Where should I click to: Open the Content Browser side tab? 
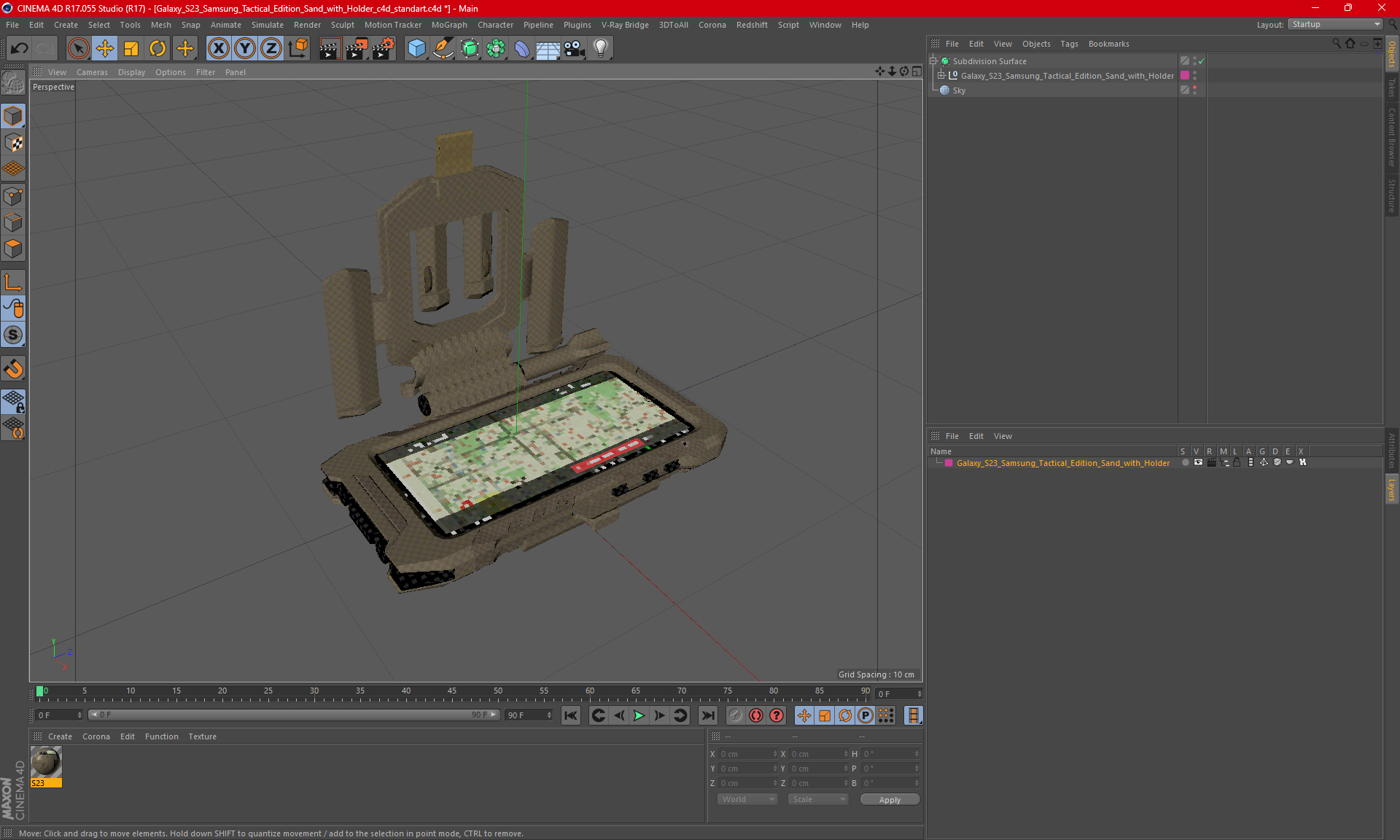coord(1392,137)
